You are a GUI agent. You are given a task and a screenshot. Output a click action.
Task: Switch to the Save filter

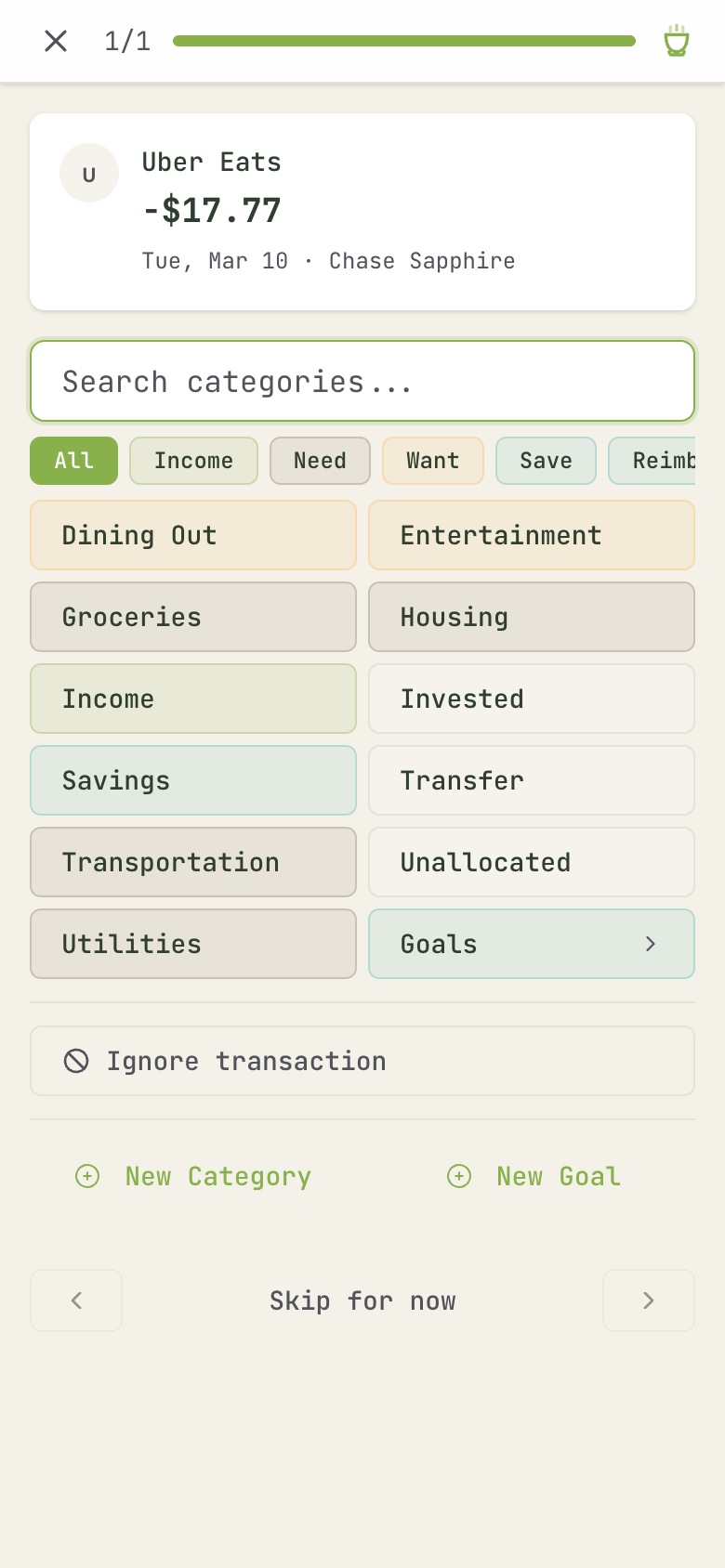(x=546, y=461)
